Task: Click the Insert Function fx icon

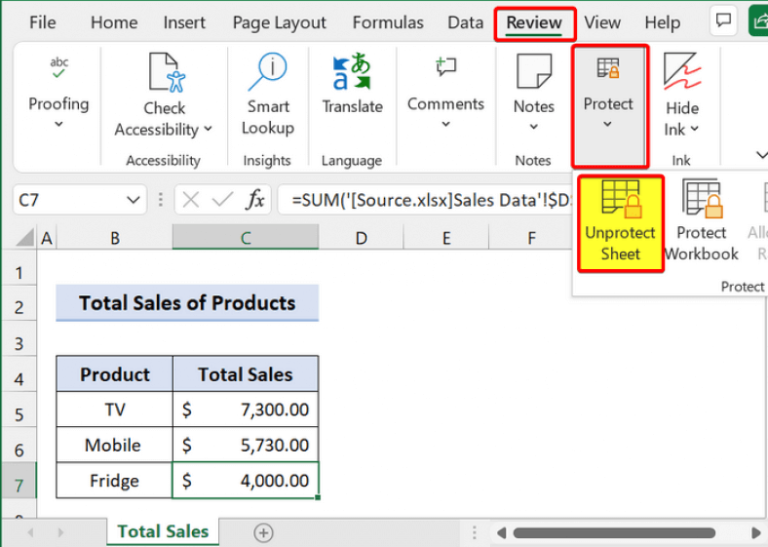Action: coord(256,200)
